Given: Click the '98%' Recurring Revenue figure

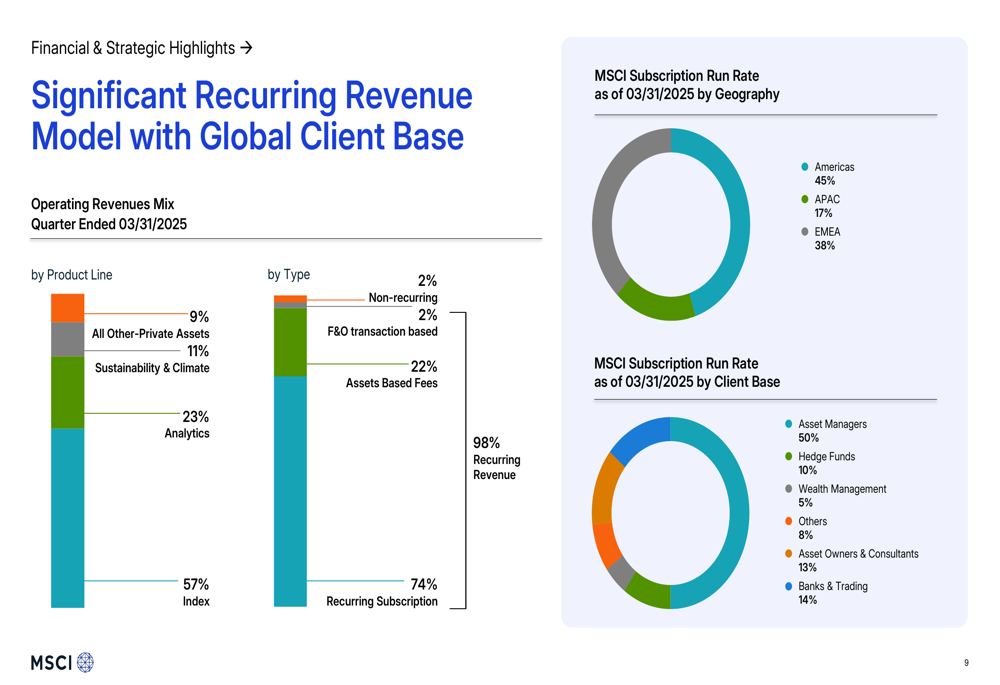Looking at the screenshot, I should [x=487, y=443].
